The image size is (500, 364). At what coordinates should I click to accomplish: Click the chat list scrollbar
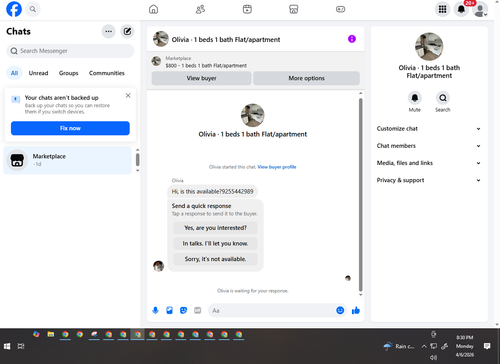(137, 160)
